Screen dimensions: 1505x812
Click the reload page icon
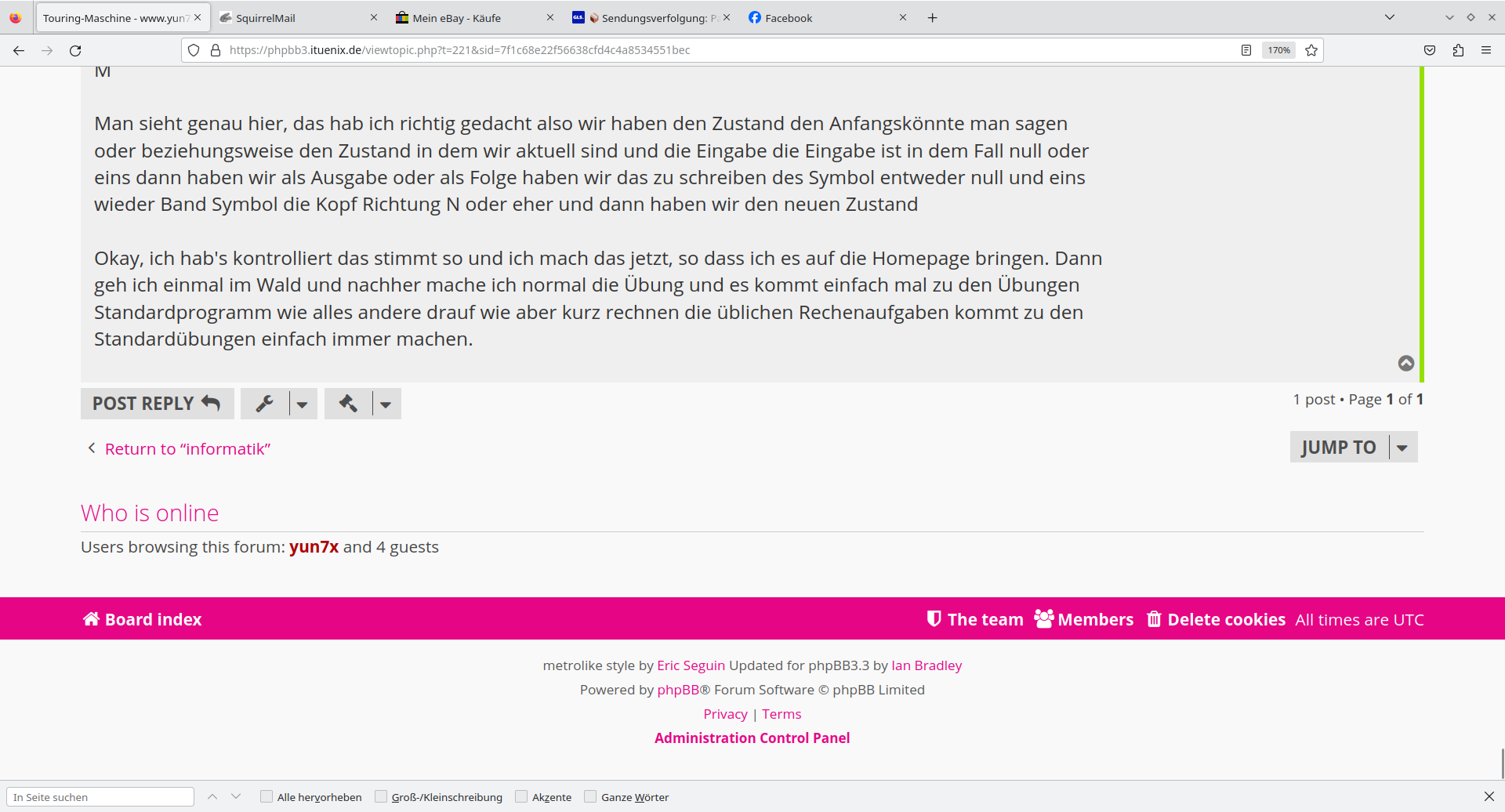[x=75, y=50]
